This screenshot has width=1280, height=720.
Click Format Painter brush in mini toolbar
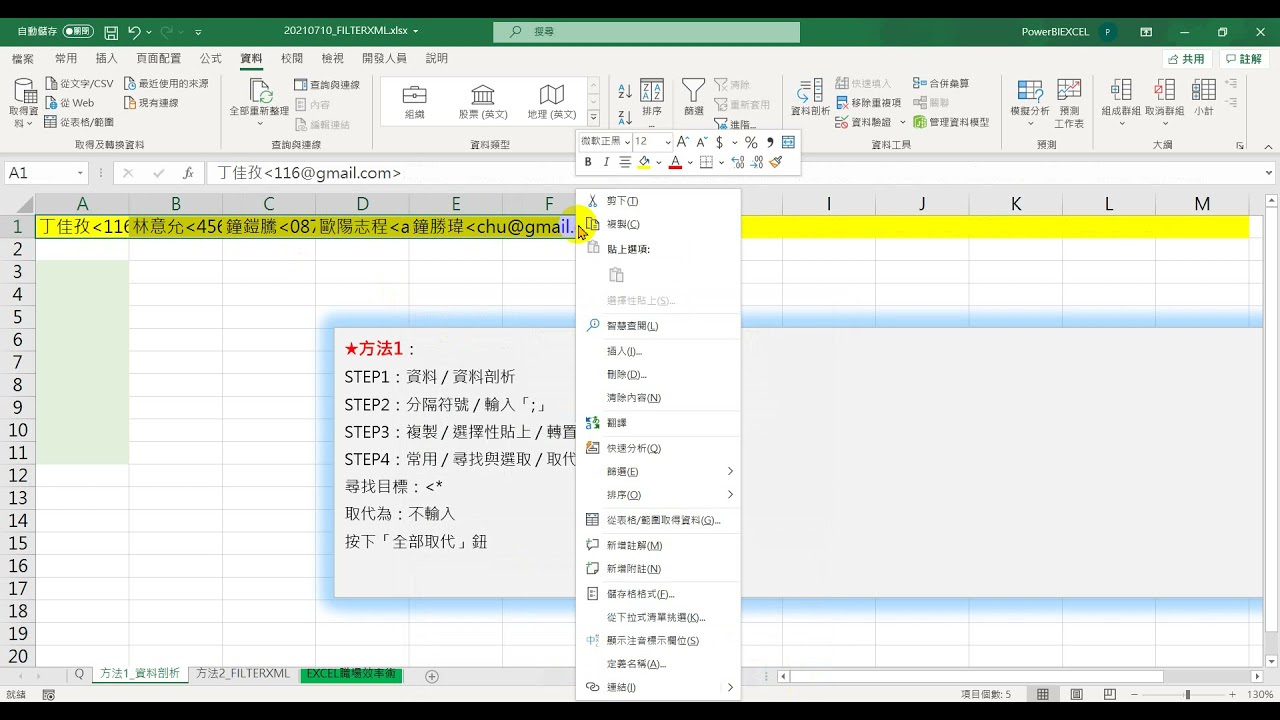click(776, 162)
